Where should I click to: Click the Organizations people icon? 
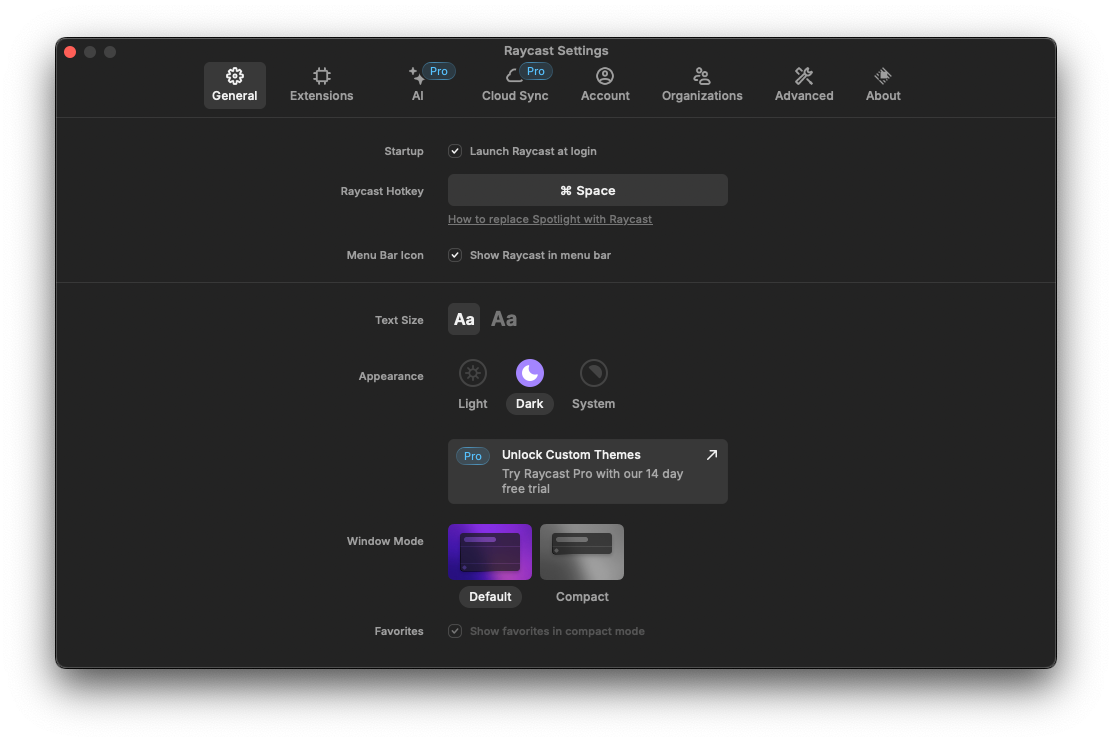701,76
